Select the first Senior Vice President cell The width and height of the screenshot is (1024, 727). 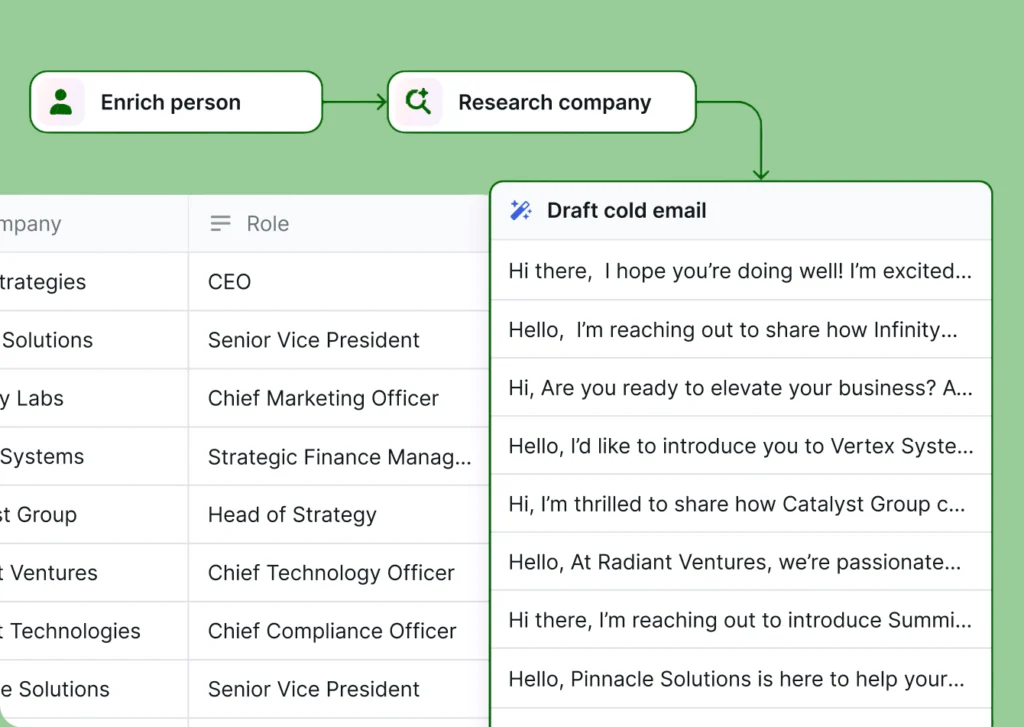[x=338, y=340]
